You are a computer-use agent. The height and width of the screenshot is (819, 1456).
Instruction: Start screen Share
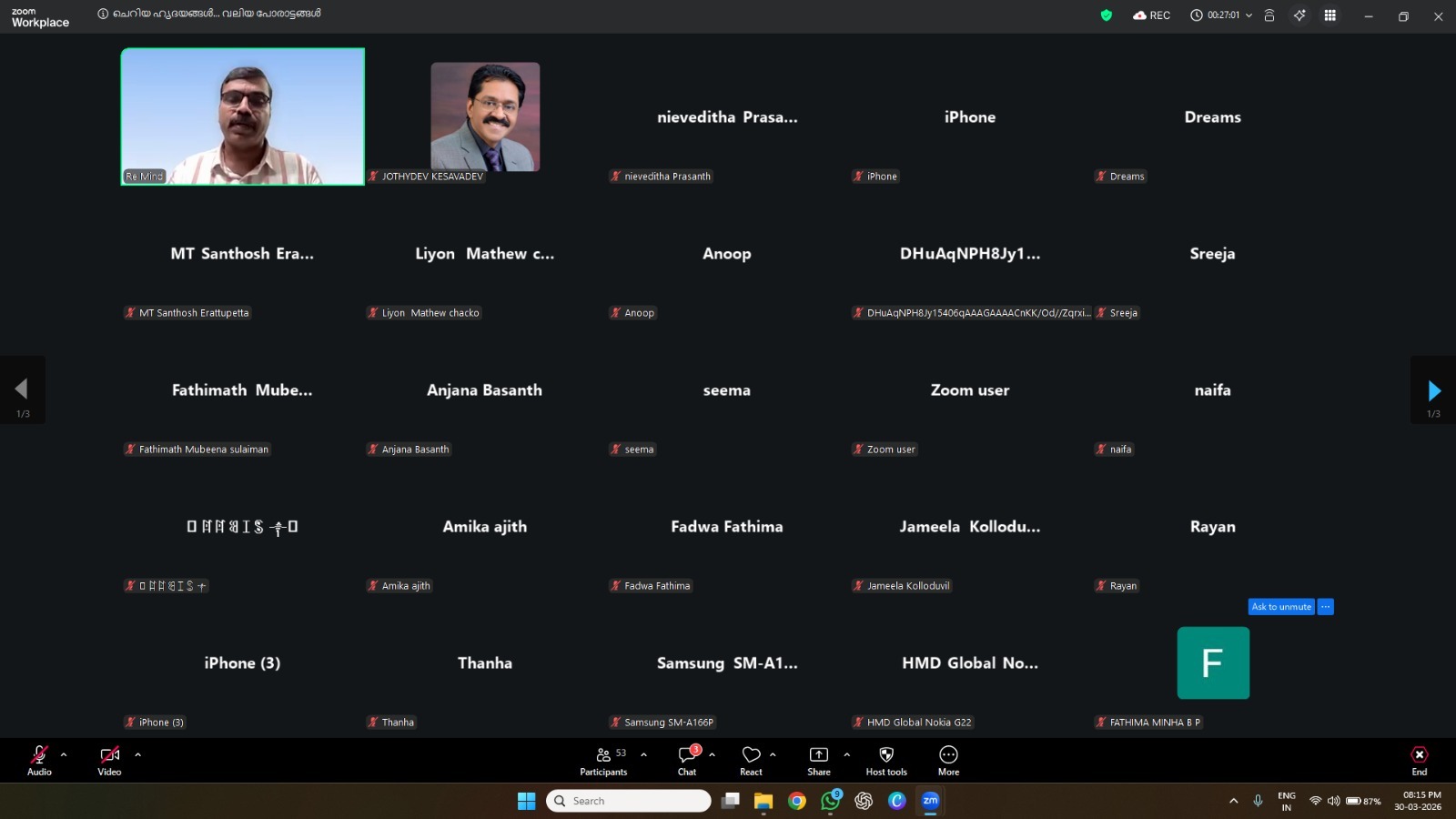click(818, 761)
